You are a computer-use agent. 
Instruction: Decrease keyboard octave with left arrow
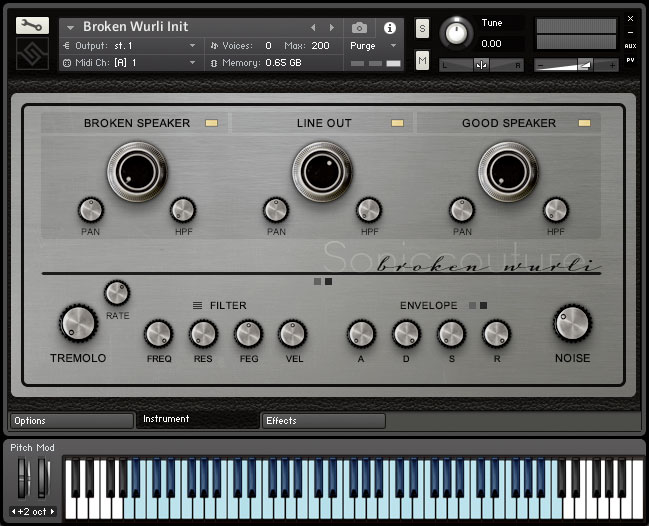click(x=13, y=512)
